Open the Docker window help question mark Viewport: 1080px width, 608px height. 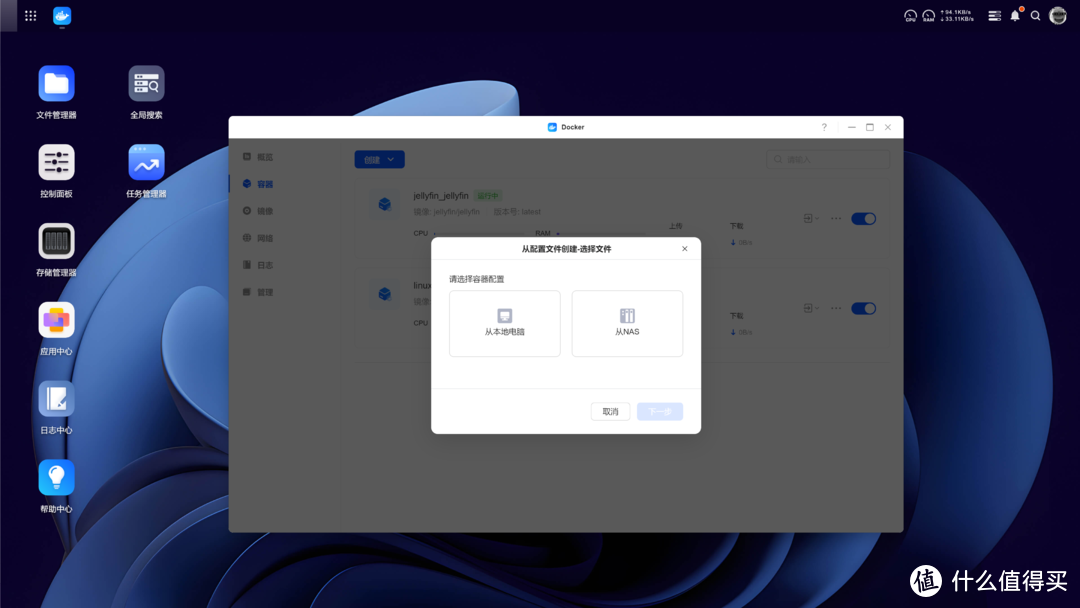click(x=824, y=127)
